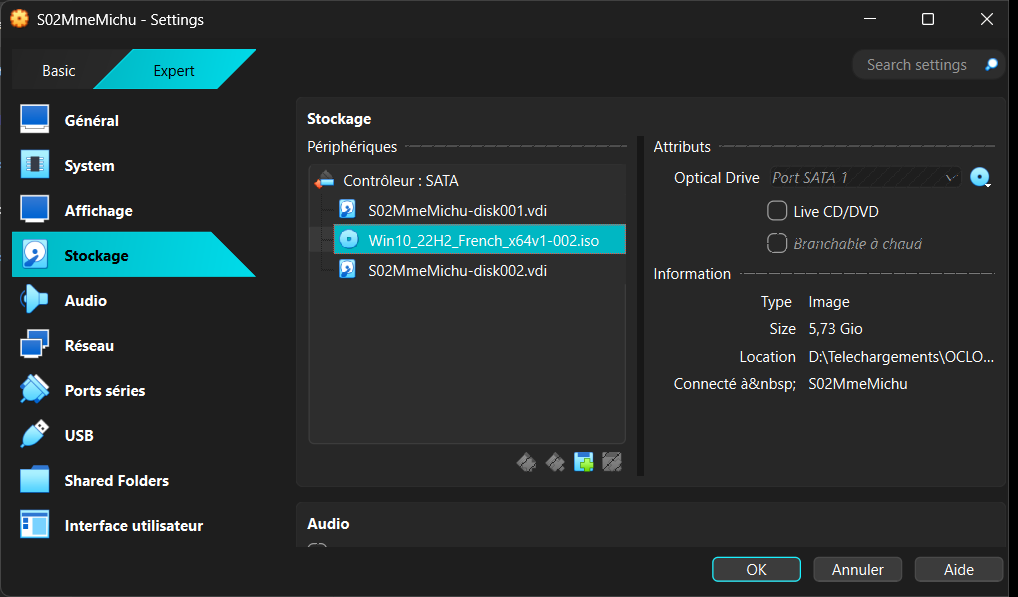Image resolution: width=1018 pixels, height=597 pixels.
Task: Open the USB settings section
Action: [x=79, y=436]
